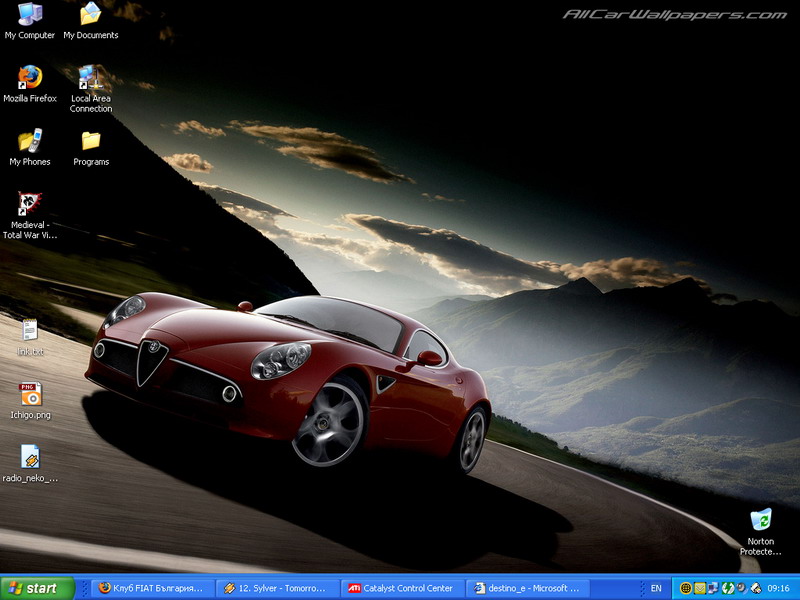Switch to the destino_e Microsoft taskbar window
Screen dimensions: 800x600
[x=527, y=588]
